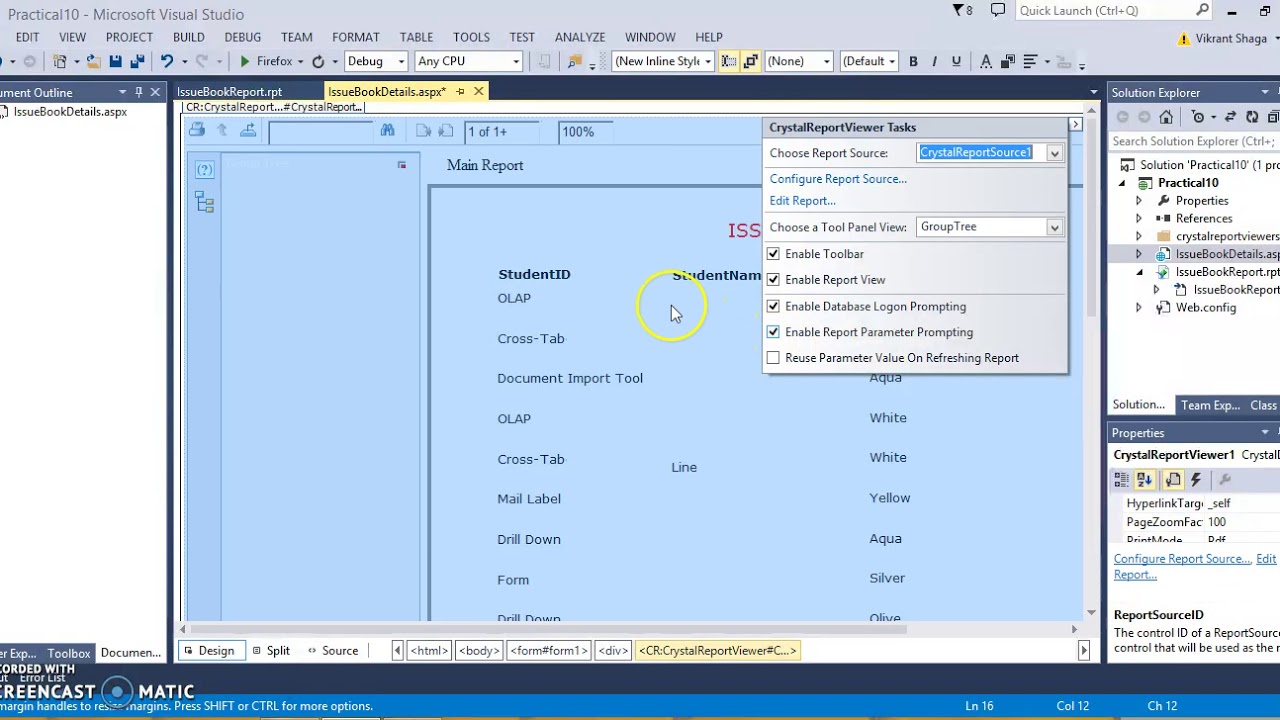Click the Search Solution Explorer field
The height and width of the screenshot is (720, 1280).
click(1193, 142)
